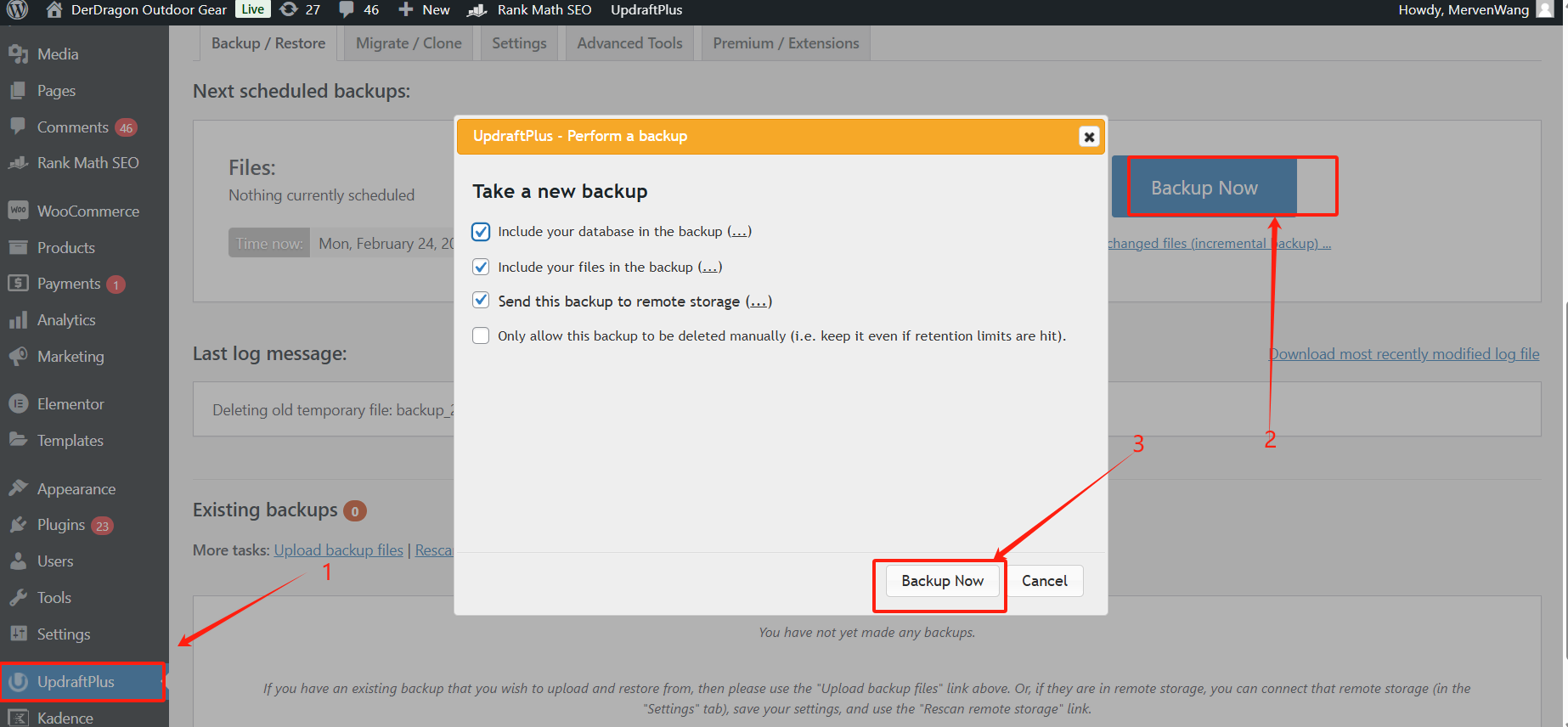Click Download most recently modified log file

coord(1404,354)
